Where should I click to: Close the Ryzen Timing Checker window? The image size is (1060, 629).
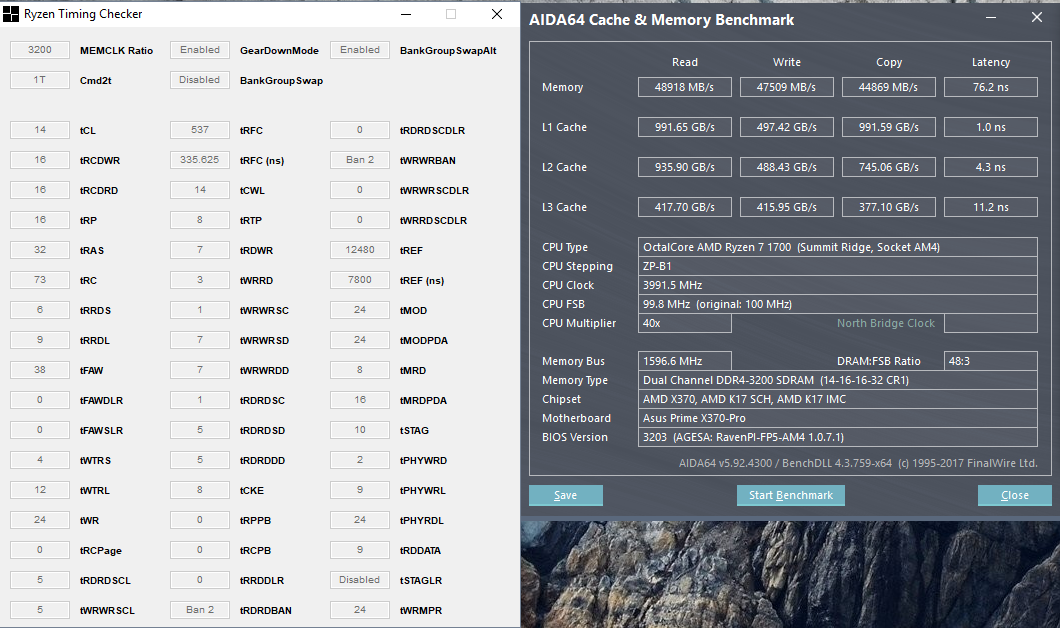point(497,14)
